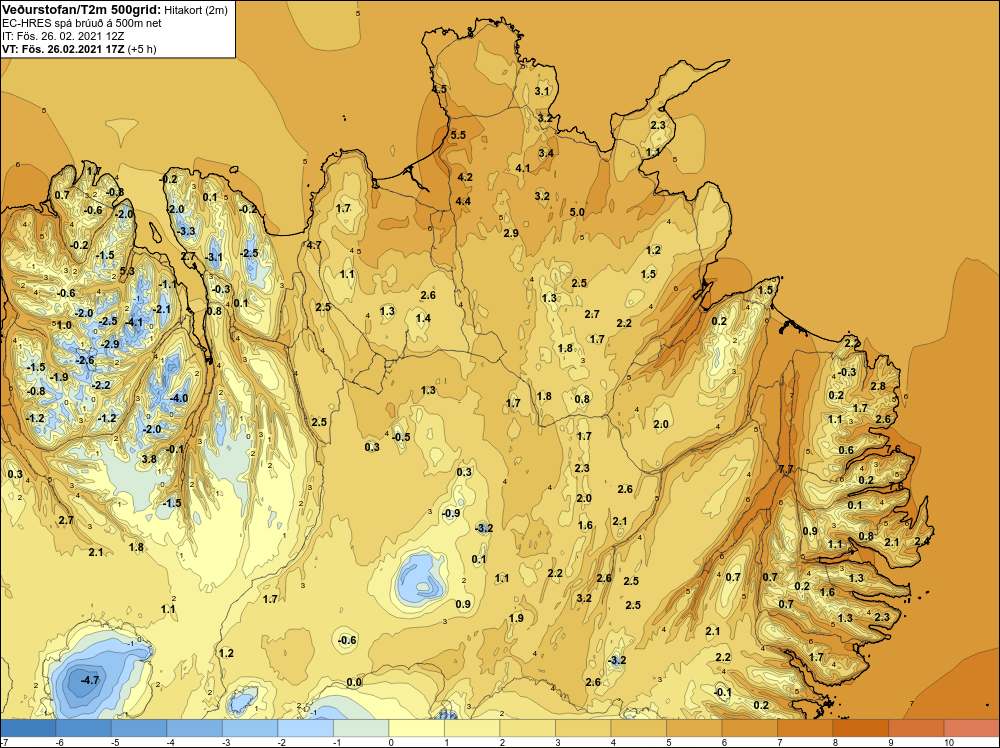Click the 5.0 temperature label
Image resolution: width=1000 pixels, height=748 pixels.
pyautogui.click(x=577, y=212)
